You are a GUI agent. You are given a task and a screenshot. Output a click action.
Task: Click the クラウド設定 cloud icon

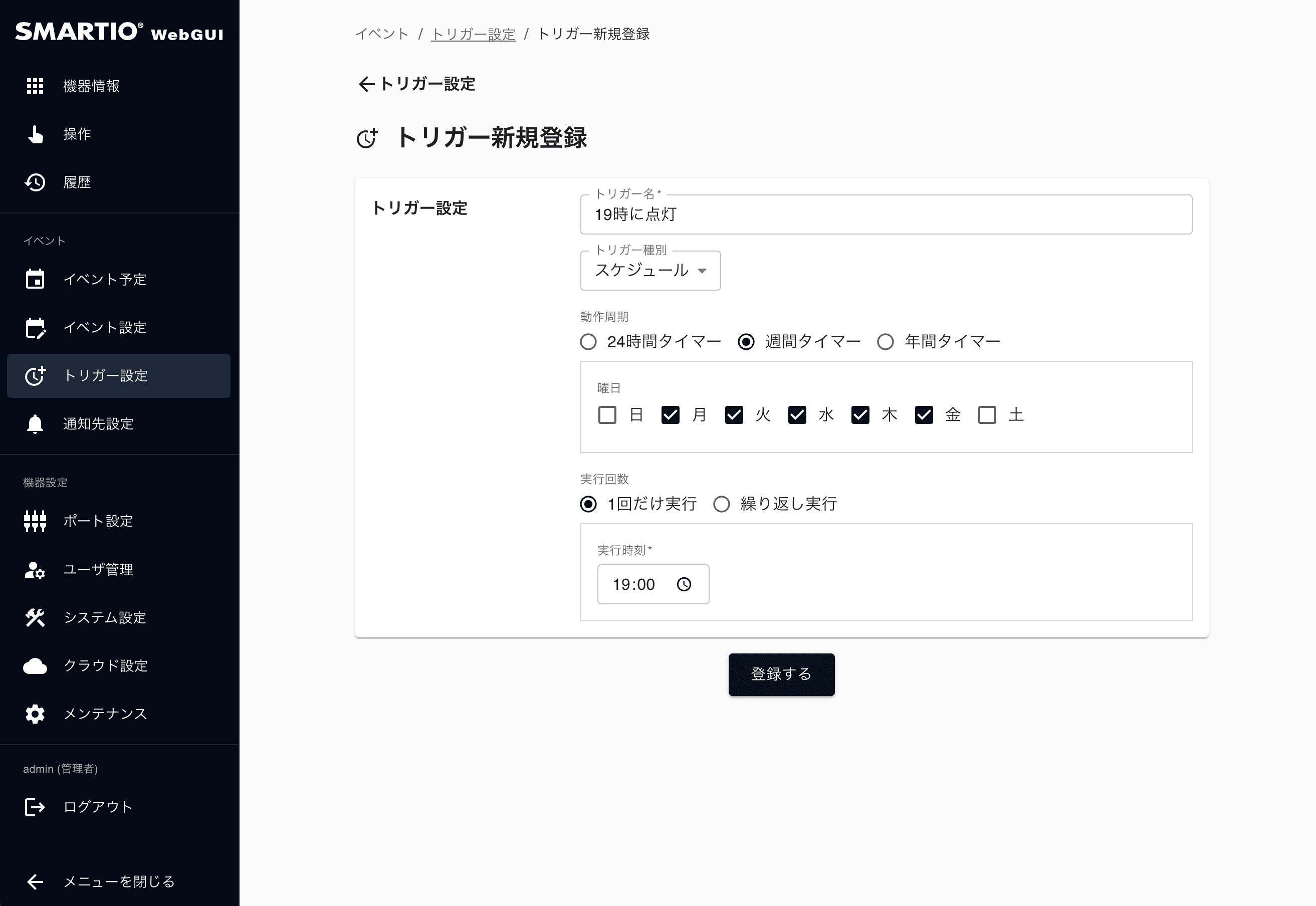tap(35, 665)
